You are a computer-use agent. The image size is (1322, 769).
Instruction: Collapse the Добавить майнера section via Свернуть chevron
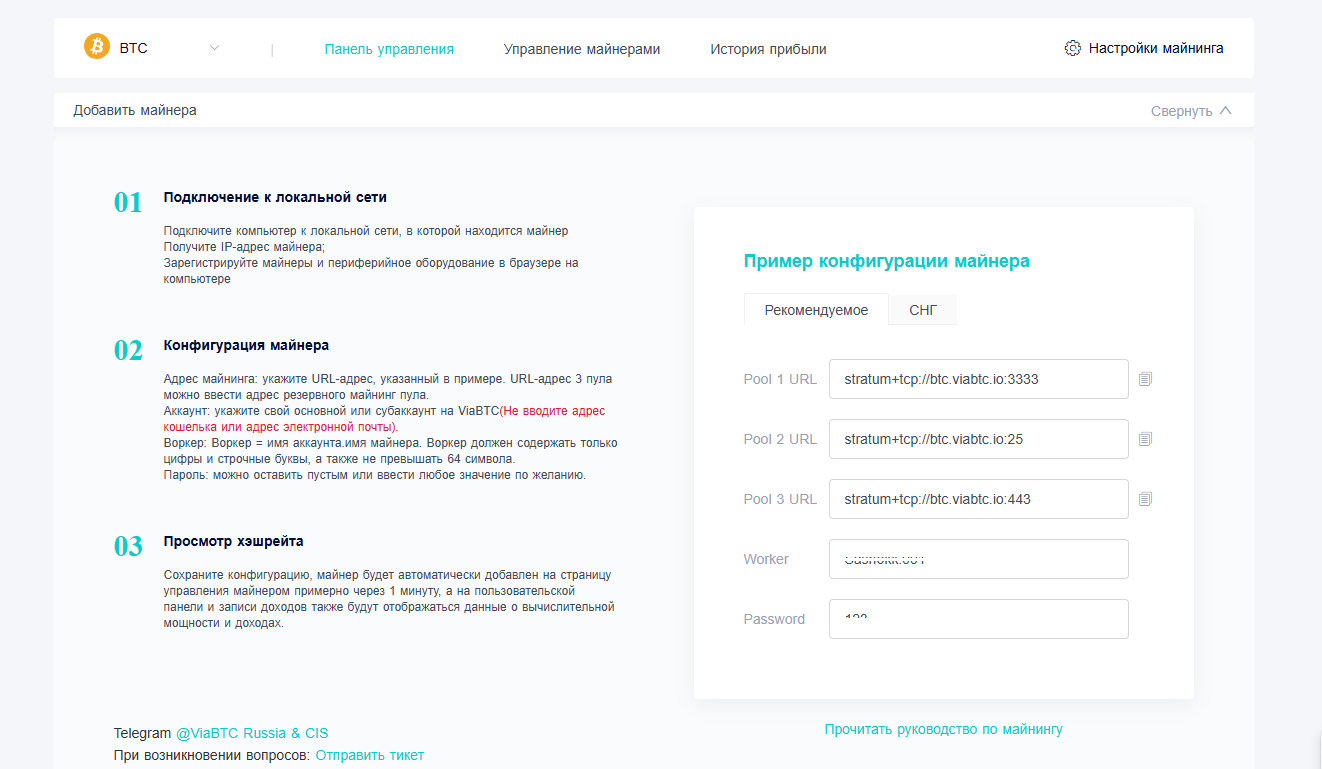point(1226,110)
